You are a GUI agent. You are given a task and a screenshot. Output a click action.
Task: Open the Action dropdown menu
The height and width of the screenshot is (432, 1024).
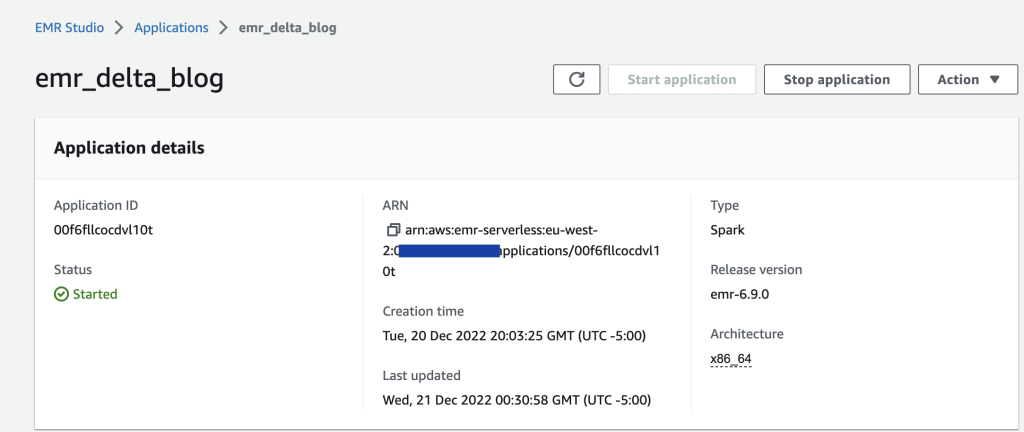[x=968, y=80]
